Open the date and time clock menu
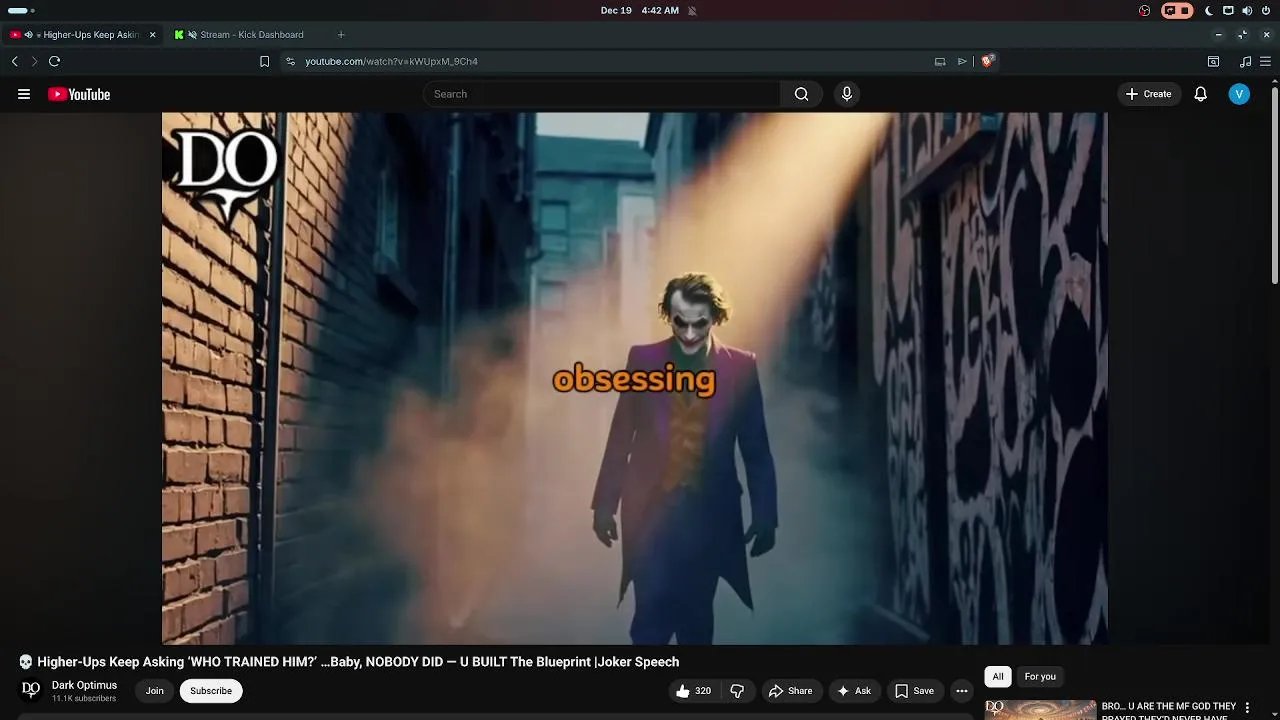1280x720 pixels. [x=640, y=11]
